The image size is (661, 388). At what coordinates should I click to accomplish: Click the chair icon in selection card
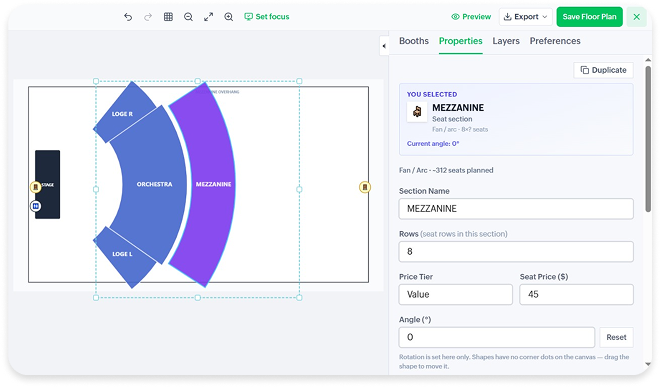(417, 112)
